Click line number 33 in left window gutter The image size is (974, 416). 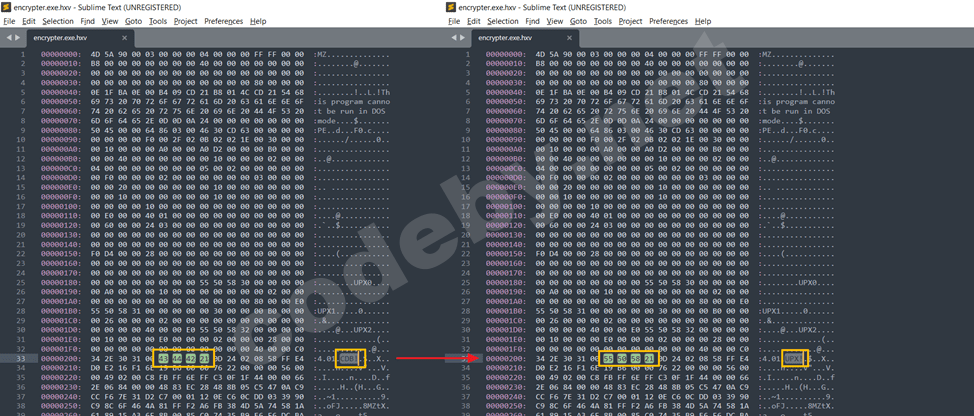click(x=22, y=359)
